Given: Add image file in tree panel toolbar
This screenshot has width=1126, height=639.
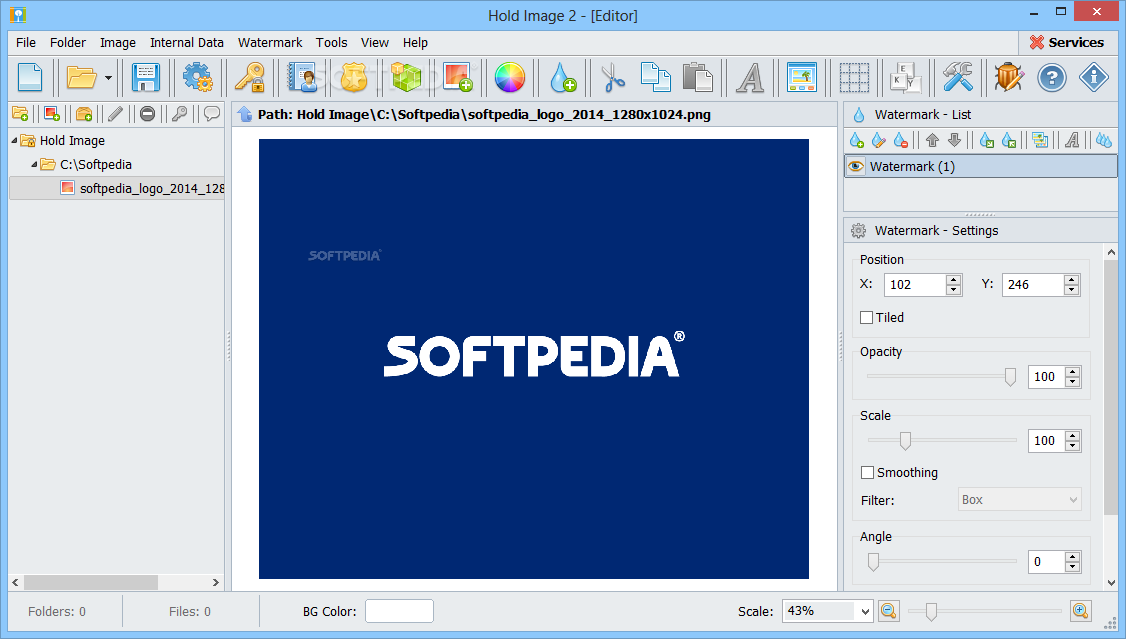Looking at the screenshot, I should 52,113.
